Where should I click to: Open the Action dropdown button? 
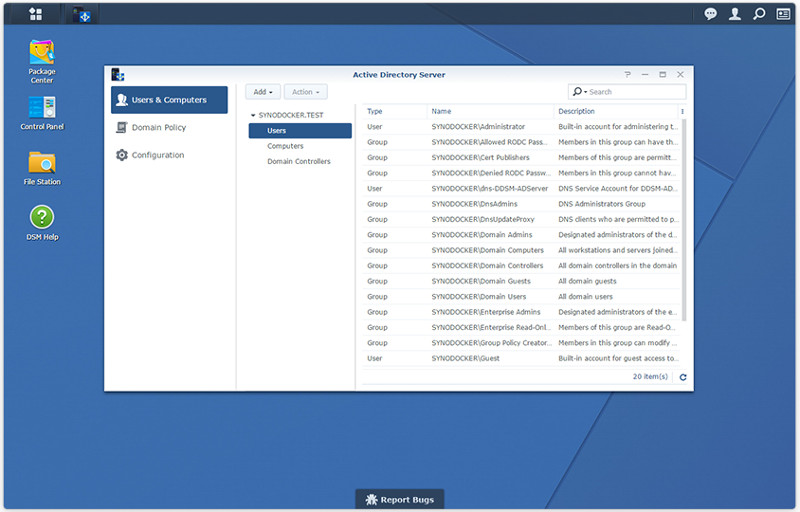pyautogui.click(x=306, y=92)
